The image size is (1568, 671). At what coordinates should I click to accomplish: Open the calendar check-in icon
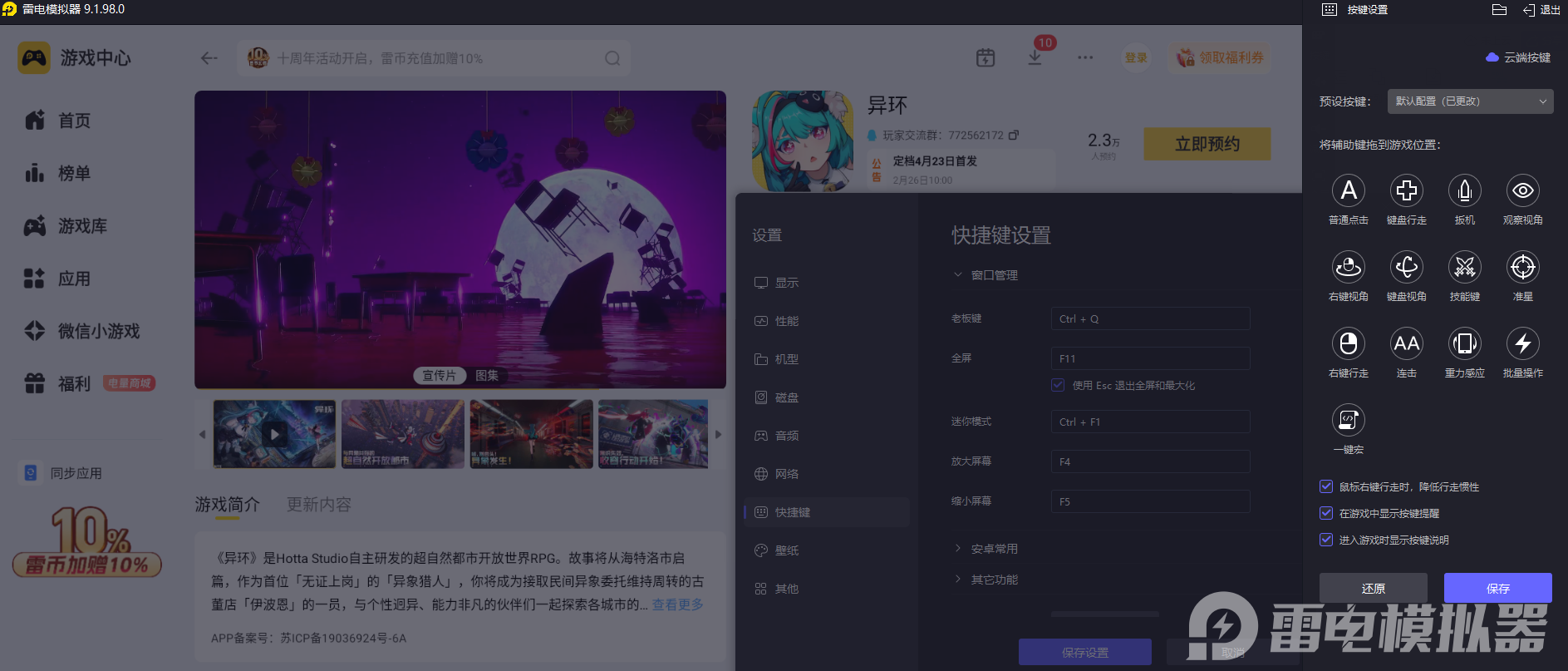click(x=986, y=58)
